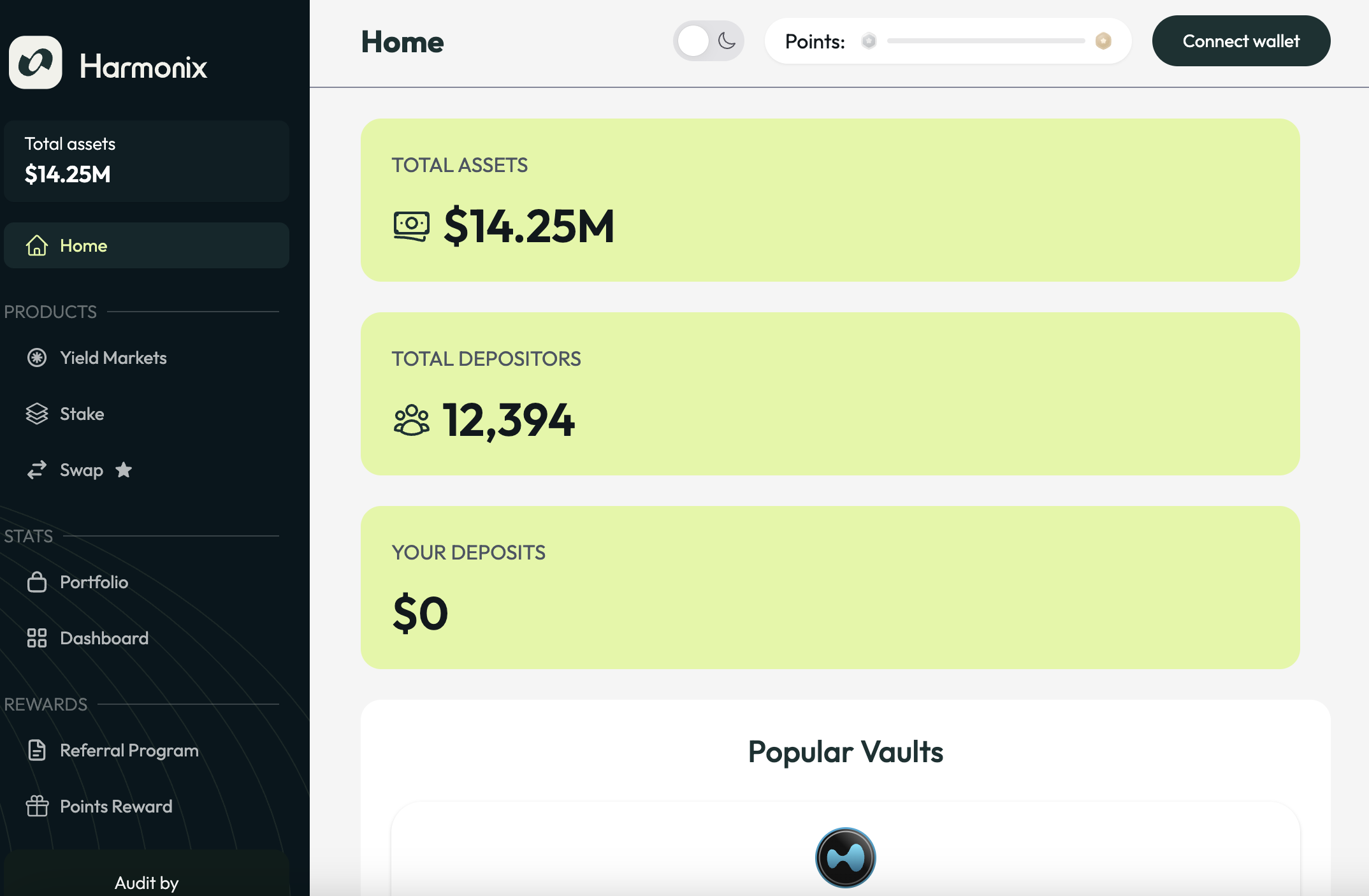Click the Points progress bar

click(985, 41)
